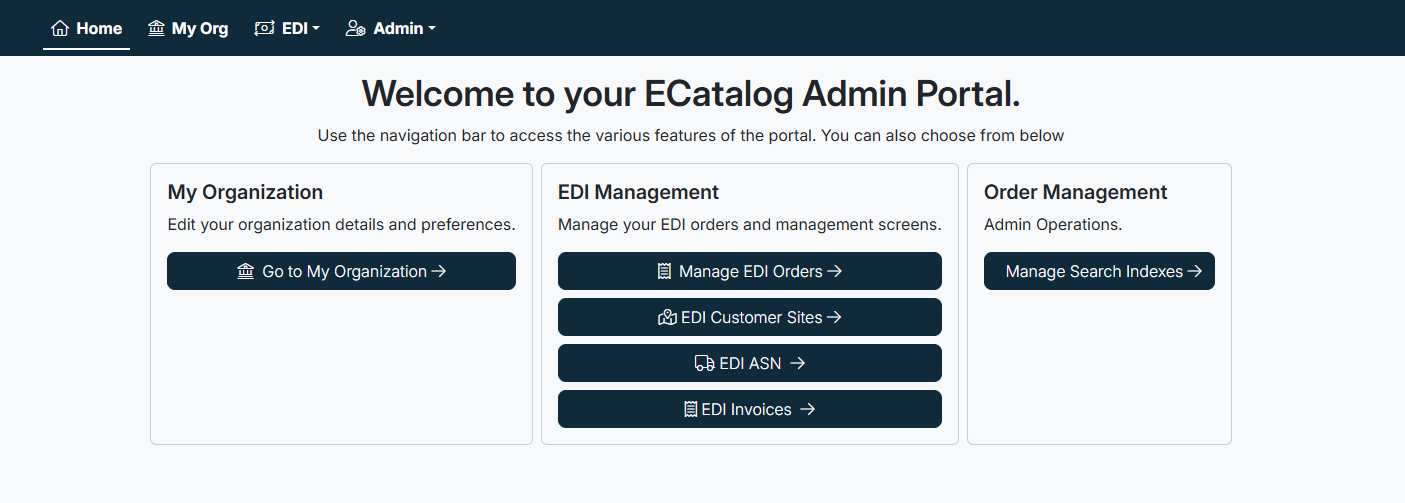Click the receipt icon on EDI Invoices button

tap(690, 409)
